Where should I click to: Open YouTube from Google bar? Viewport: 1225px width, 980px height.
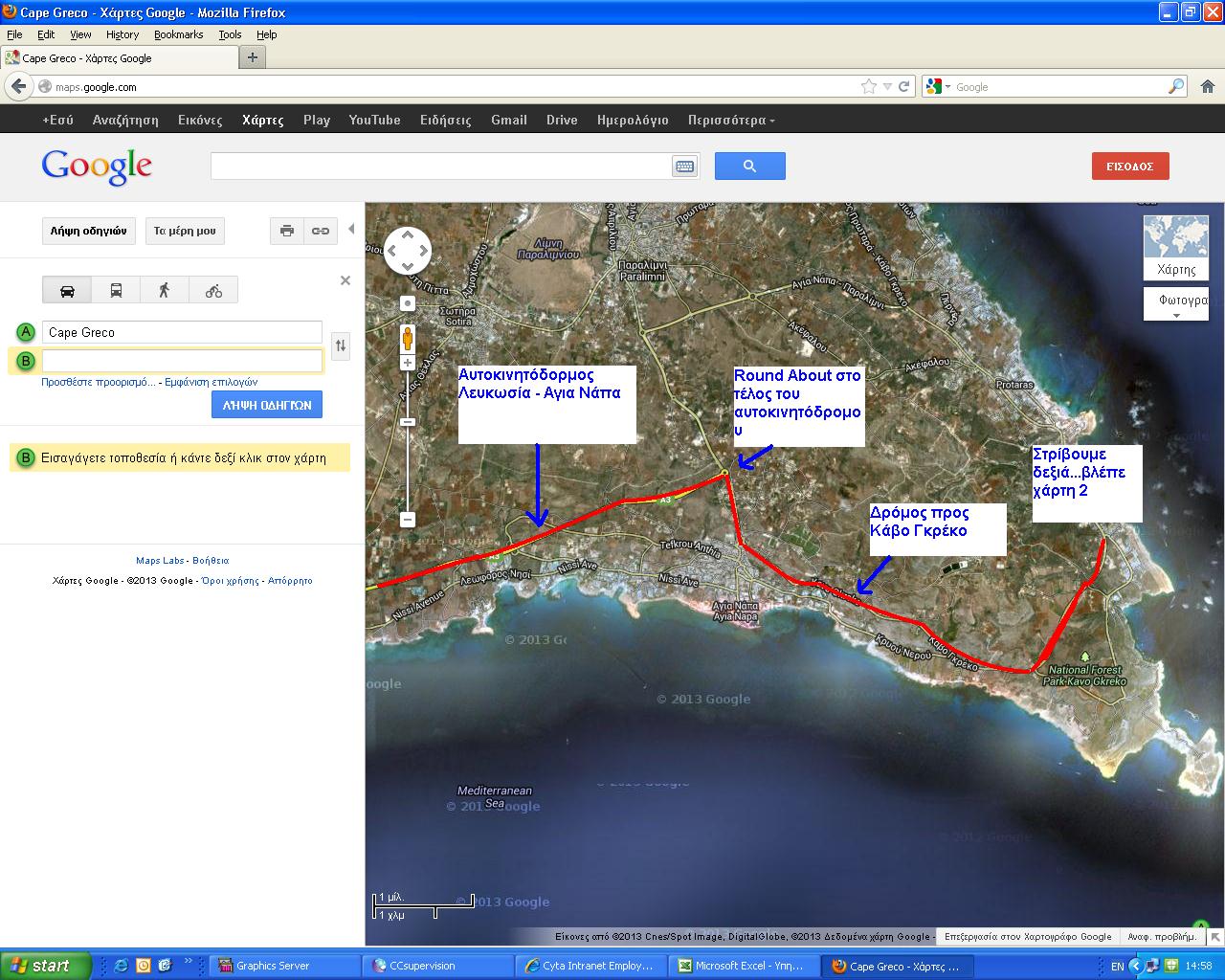coord(374,120)
